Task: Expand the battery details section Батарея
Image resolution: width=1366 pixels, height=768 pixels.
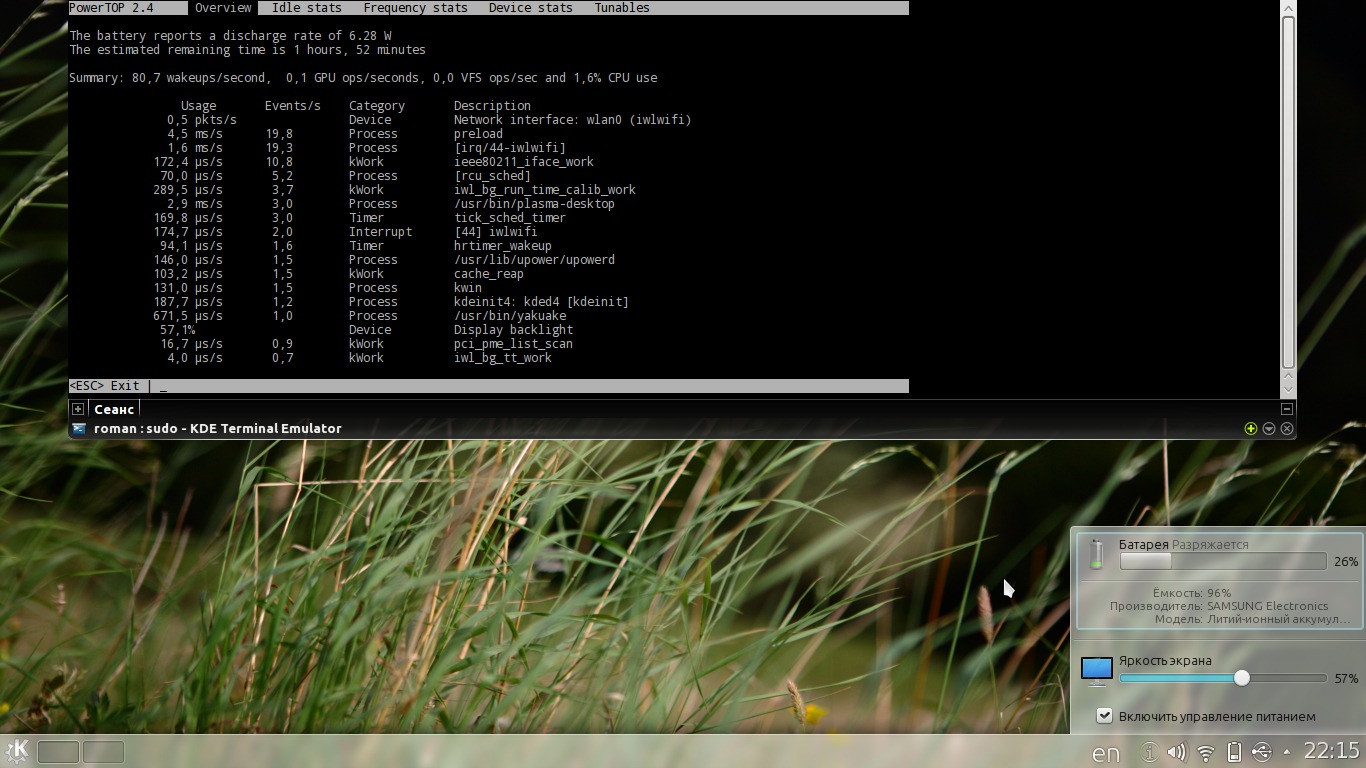Action: [1143, 545]
